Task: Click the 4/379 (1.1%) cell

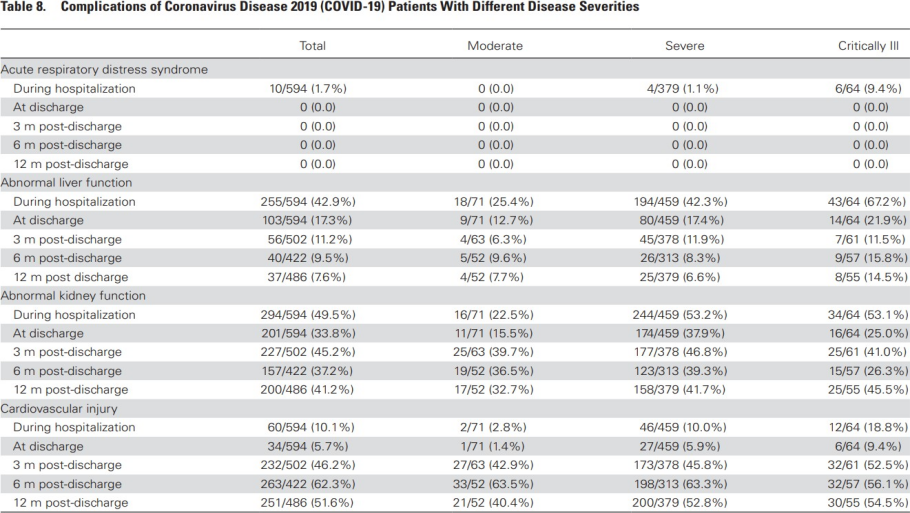Action: coord(683,89)
